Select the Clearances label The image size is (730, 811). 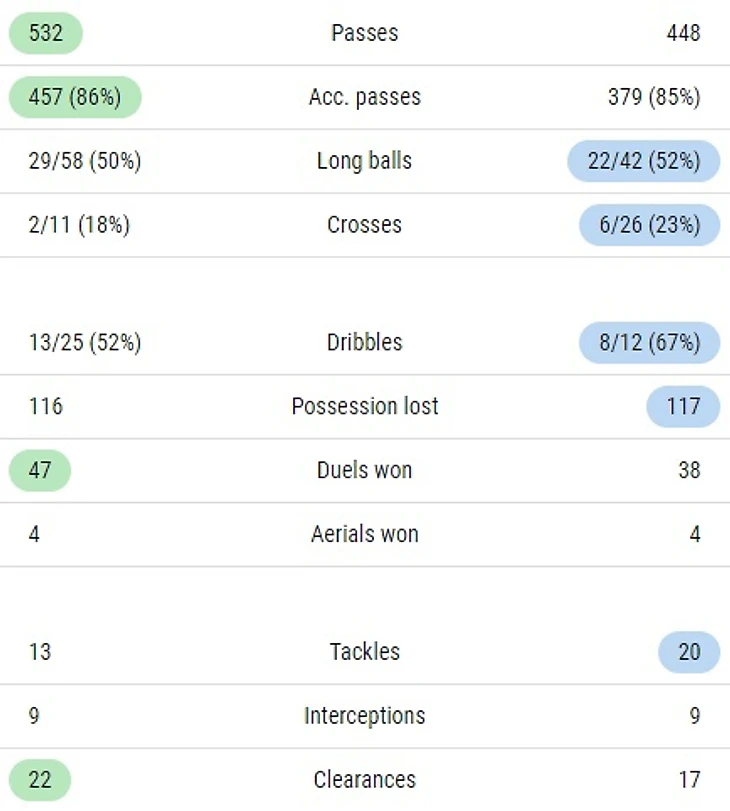point(364,780)
